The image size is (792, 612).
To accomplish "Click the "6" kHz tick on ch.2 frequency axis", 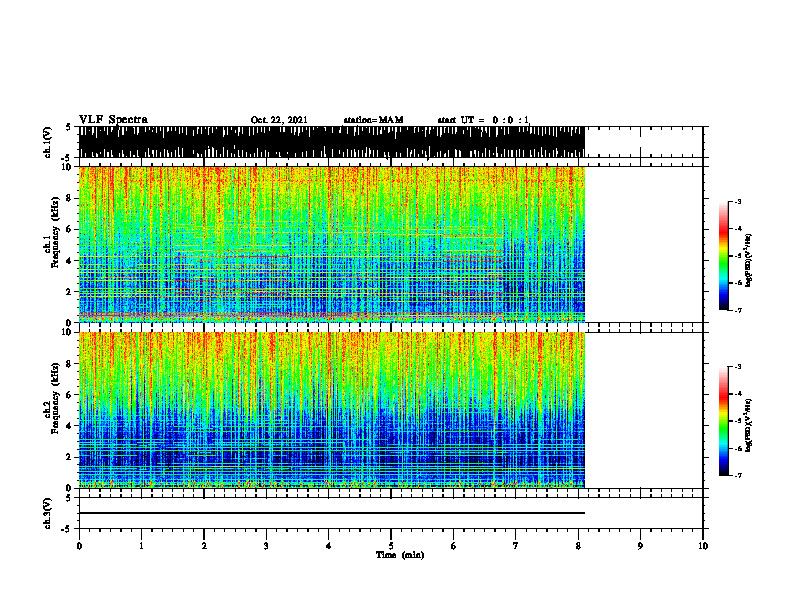I will (x=70, y=395).
